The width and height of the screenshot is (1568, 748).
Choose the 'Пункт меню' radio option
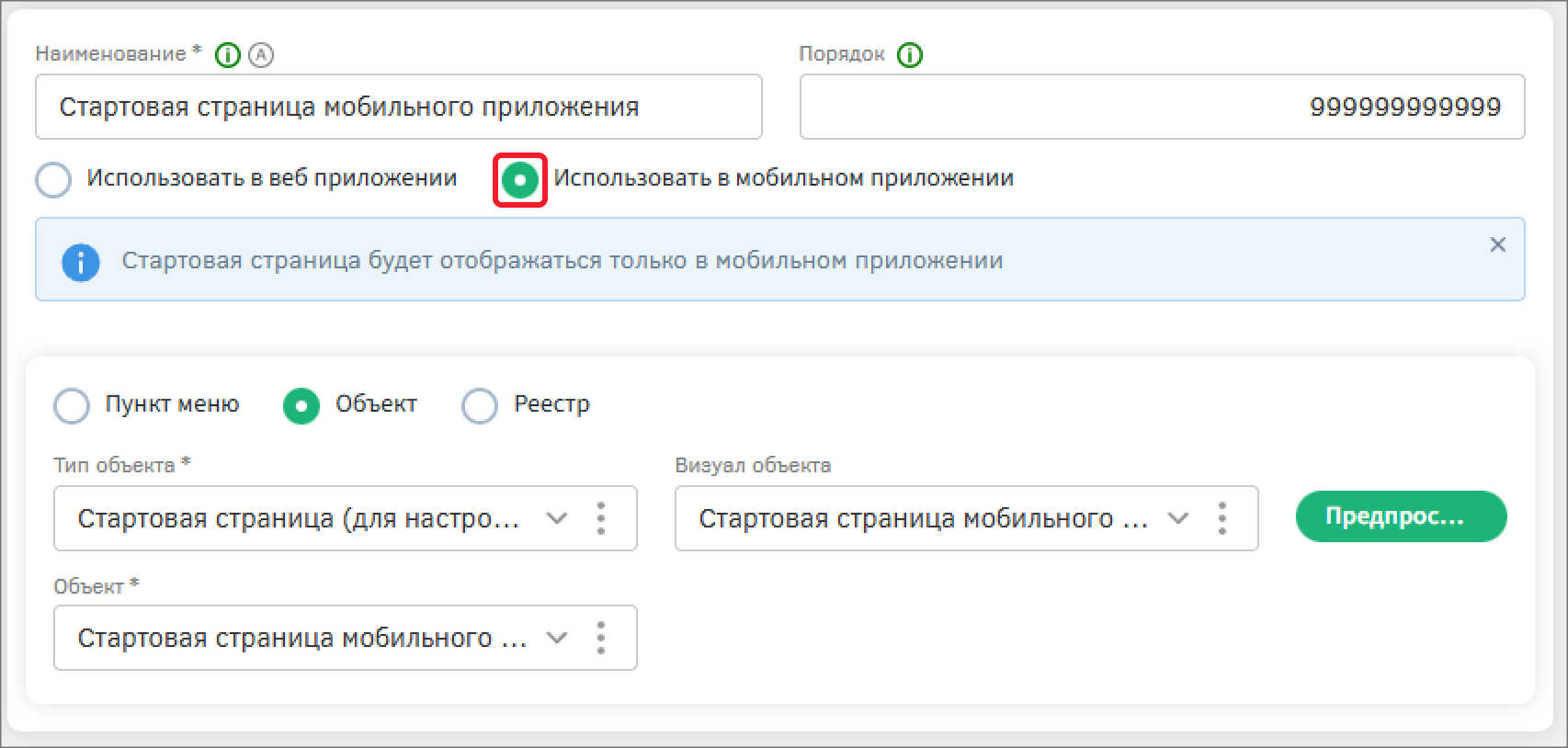[x=72, y=405]
